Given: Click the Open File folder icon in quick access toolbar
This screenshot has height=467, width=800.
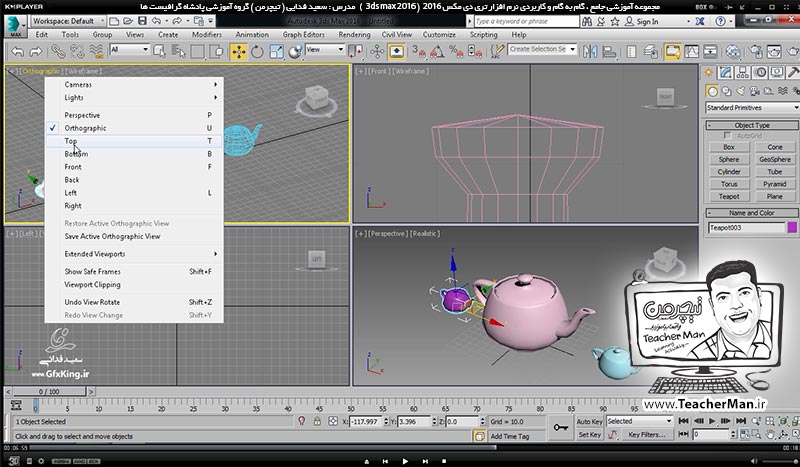Looking at the screenshot, I should [128, 21].
